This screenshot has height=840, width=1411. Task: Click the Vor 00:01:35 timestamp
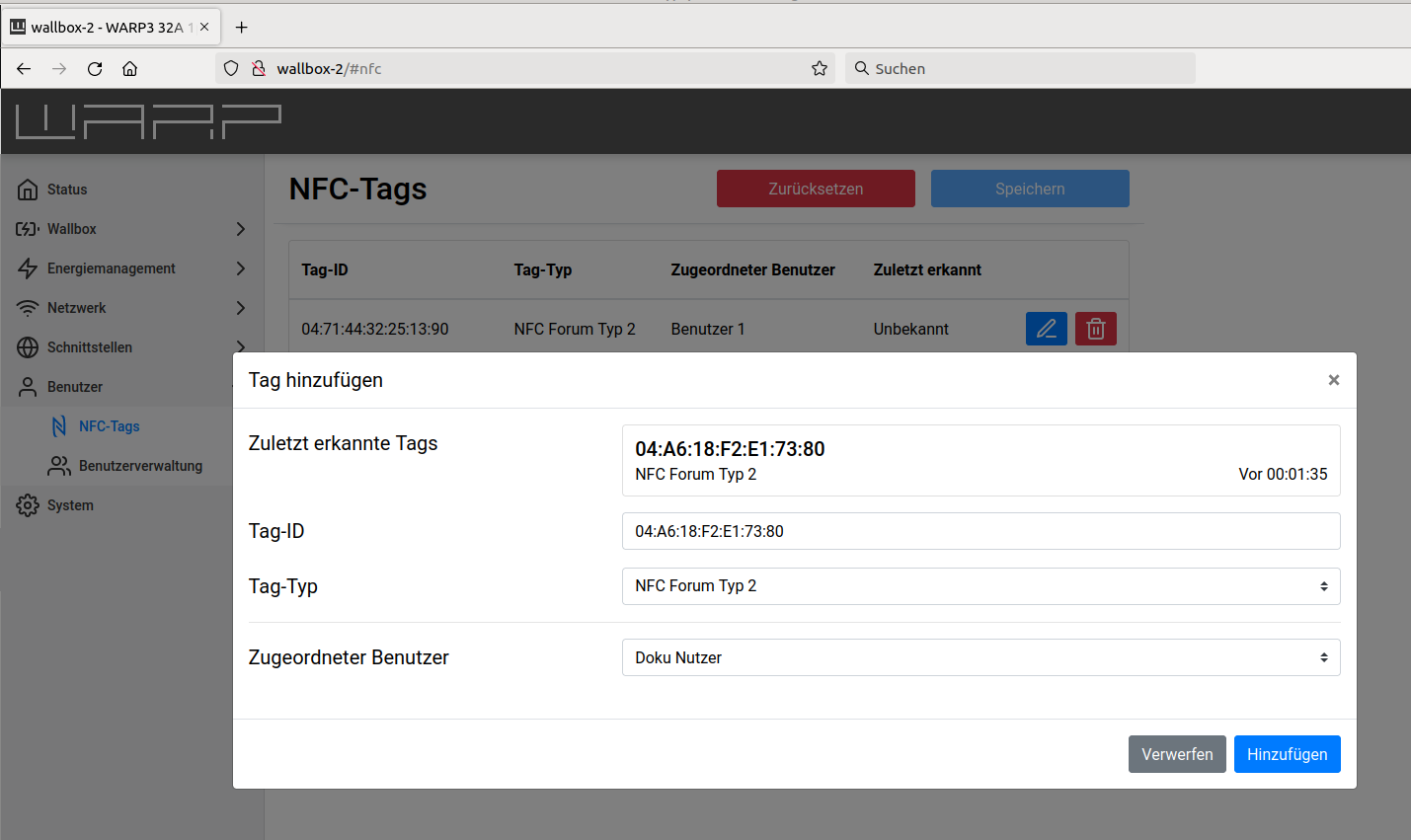[x=1283, y=474]
